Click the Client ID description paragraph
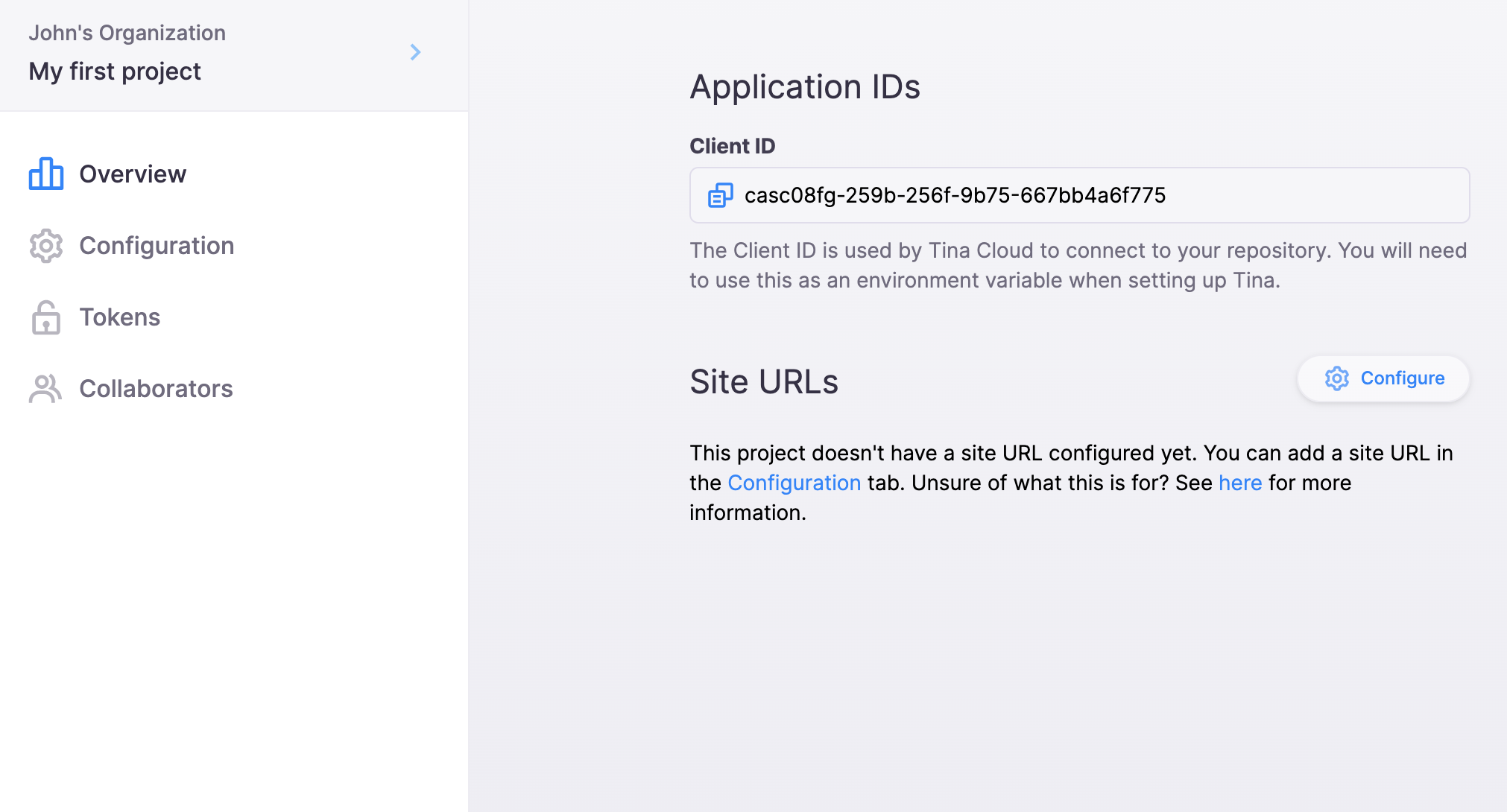 [1078, 265]
